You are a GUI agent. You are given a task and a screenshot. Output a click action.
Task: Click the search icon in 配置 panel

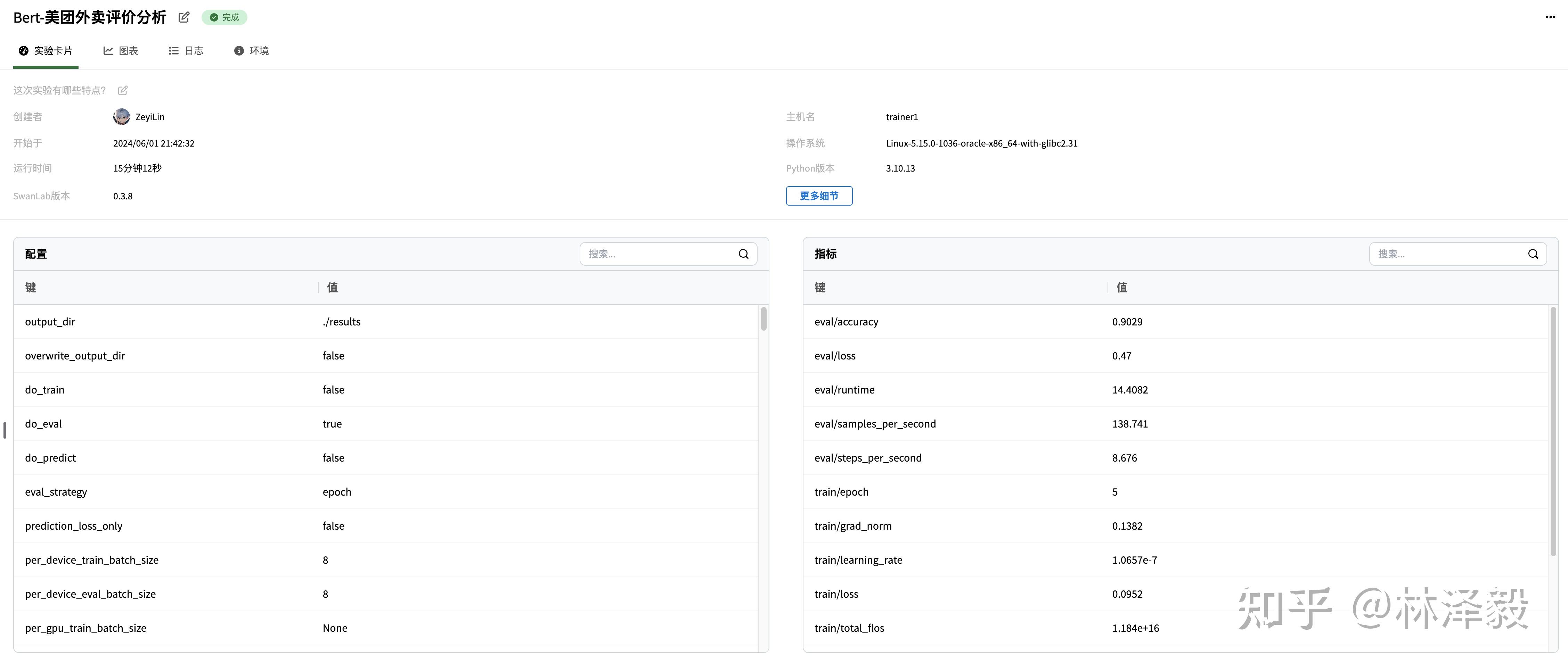pos(743,254)
